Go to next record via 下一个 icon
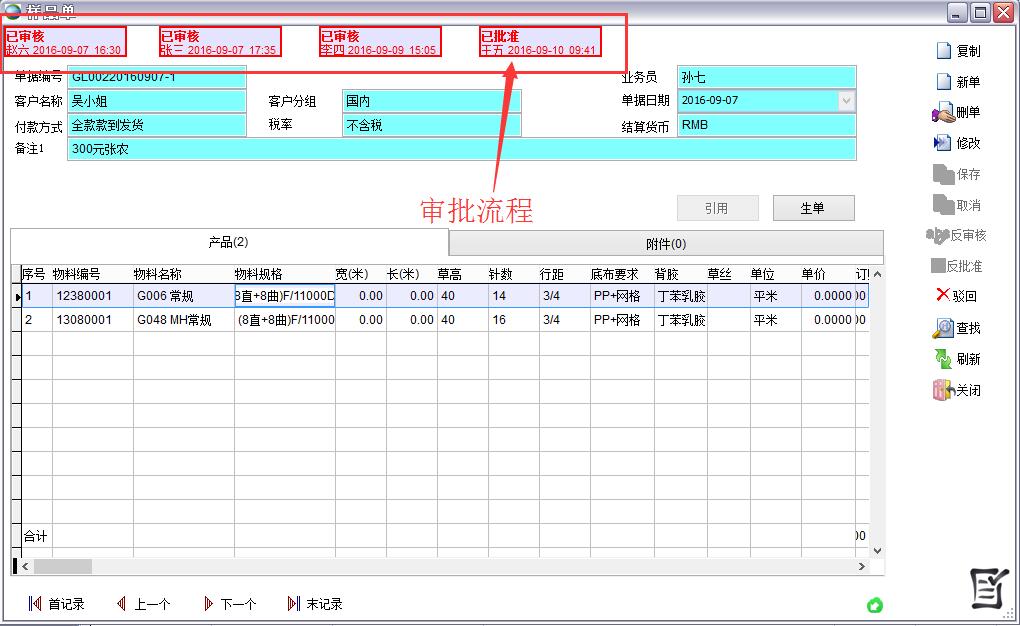 [x=222, y=603]
